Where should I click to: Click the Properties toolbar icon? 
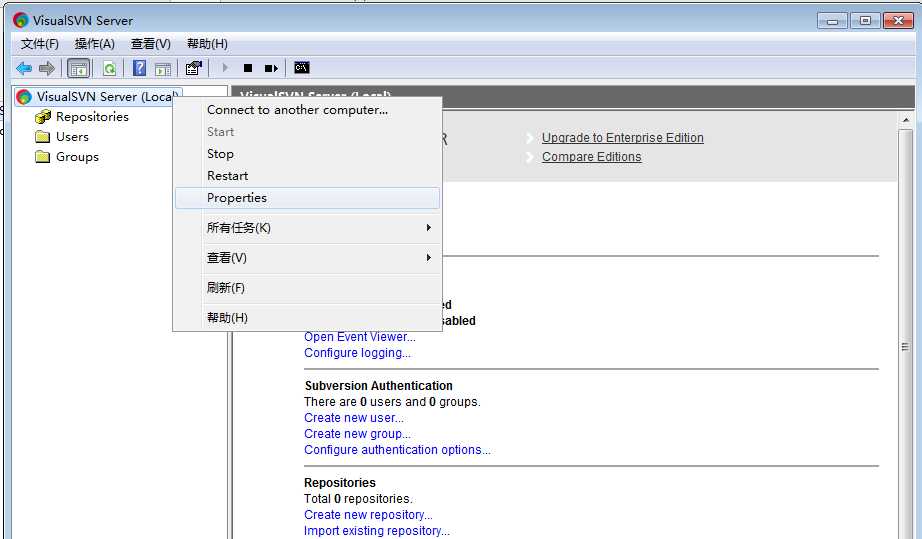[x=193, y=68]
